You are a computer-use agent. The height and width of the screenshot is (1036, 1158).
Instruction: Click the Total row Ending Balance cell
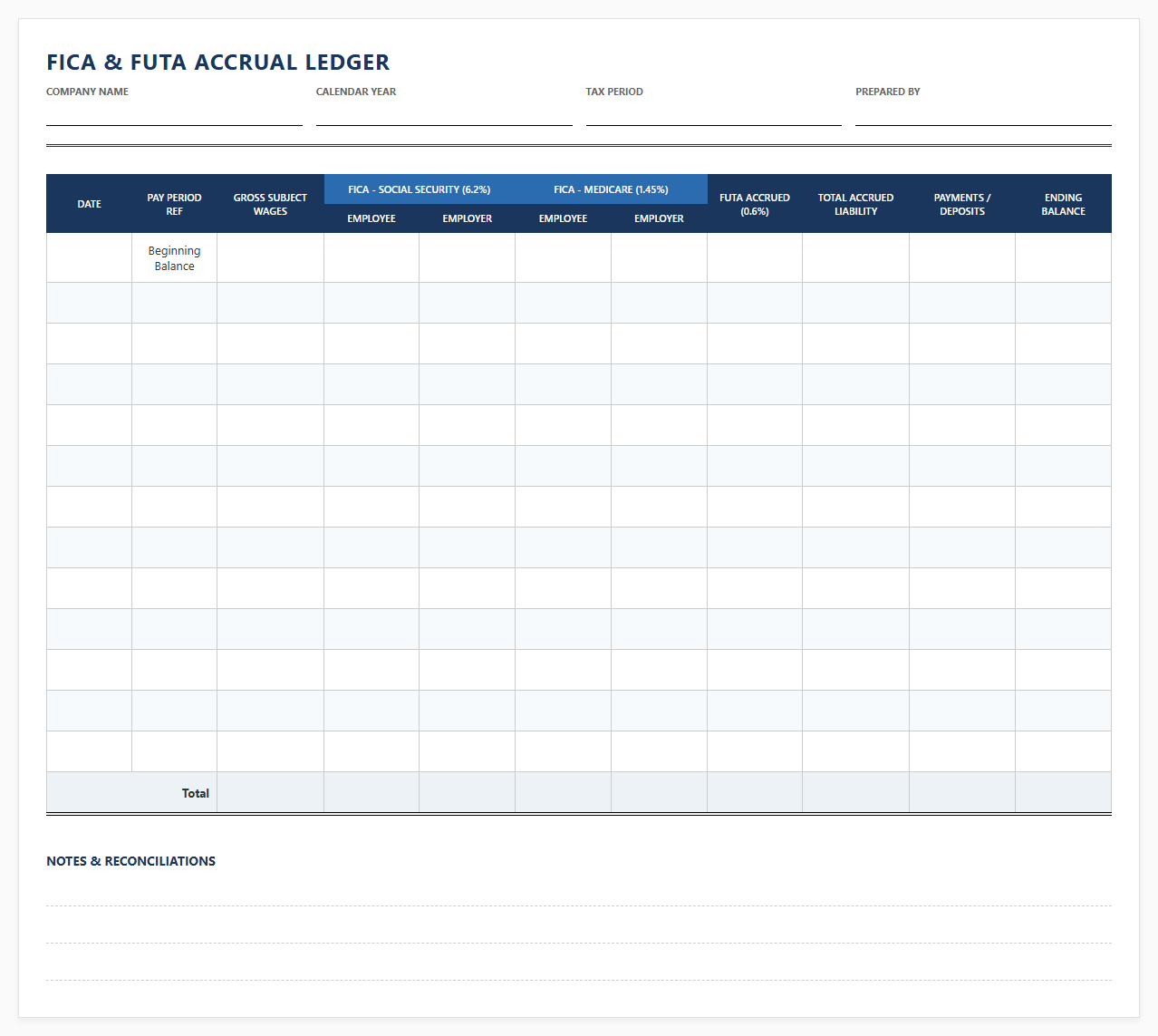point(1064,792)
